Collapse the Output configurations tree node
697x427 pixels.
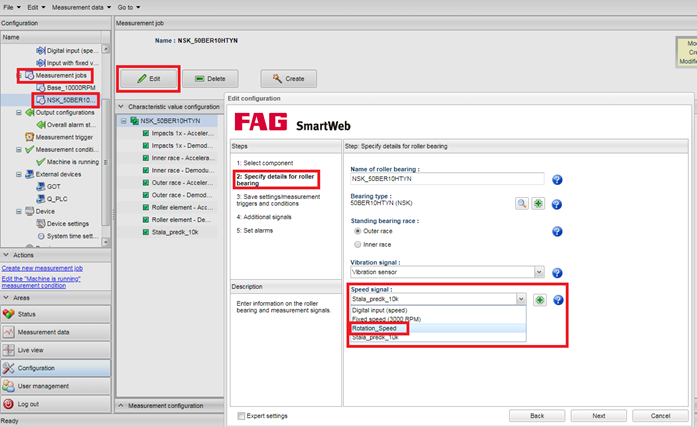click(19, 112)
